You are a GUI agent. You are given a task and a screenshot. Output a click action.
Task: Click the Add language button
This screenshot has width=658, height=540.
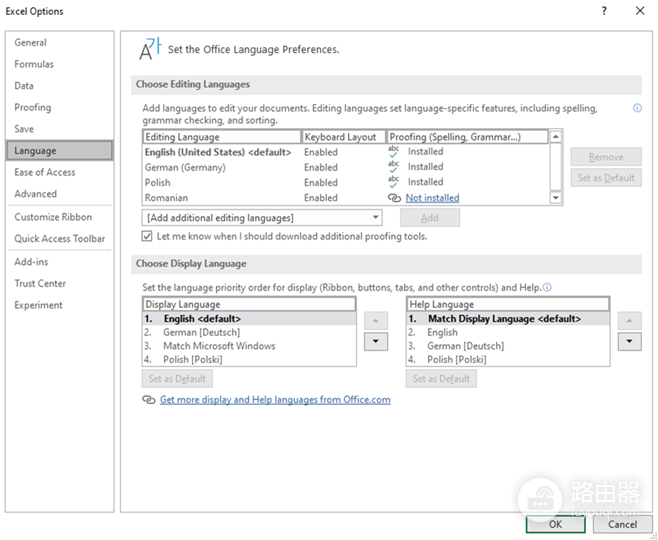point(430,218)
